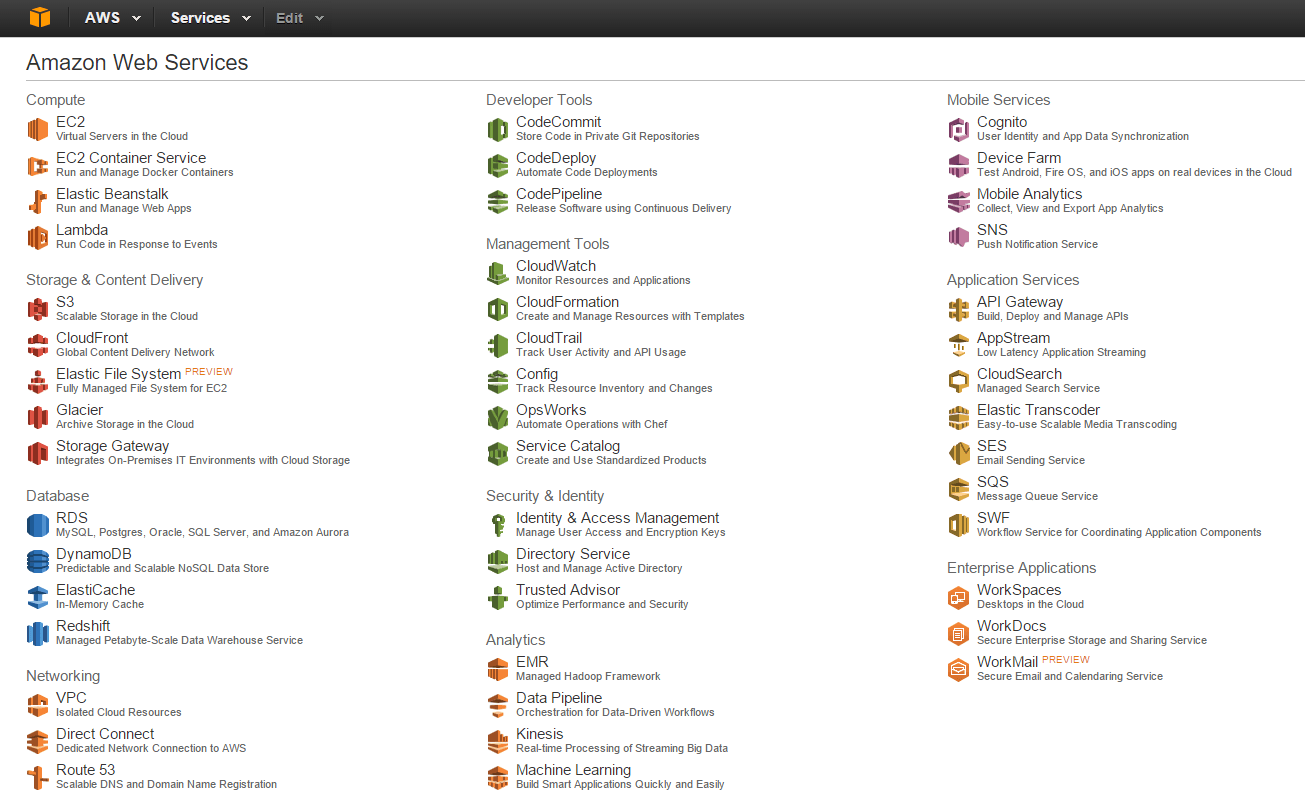Screen dimensions: 1305x808
Task: Click the AWS orange cube logo
Action: [39, 18]
